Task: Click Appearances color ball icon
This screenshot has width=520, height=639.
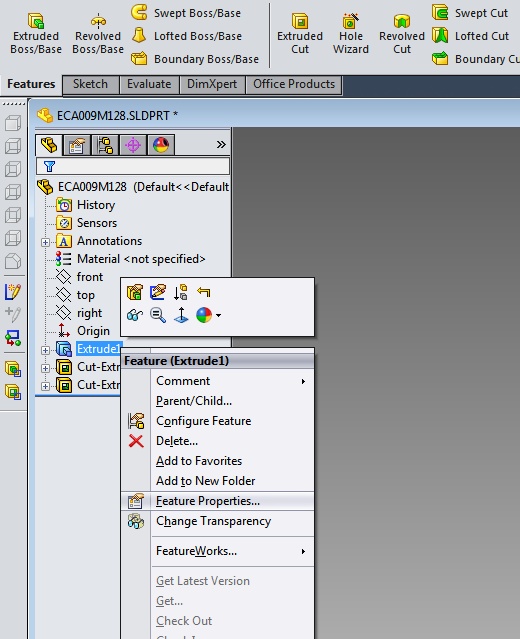Action: point(204,315)
